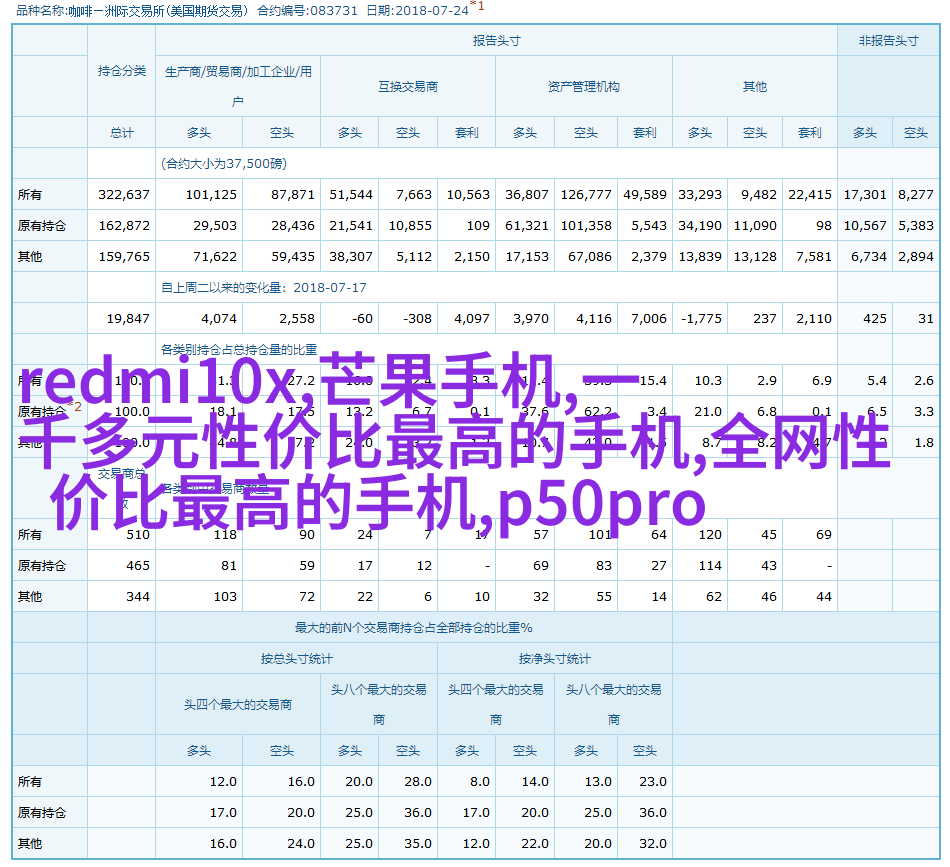
Task: Select the negative change value -1,775
Action: (701, 318)
